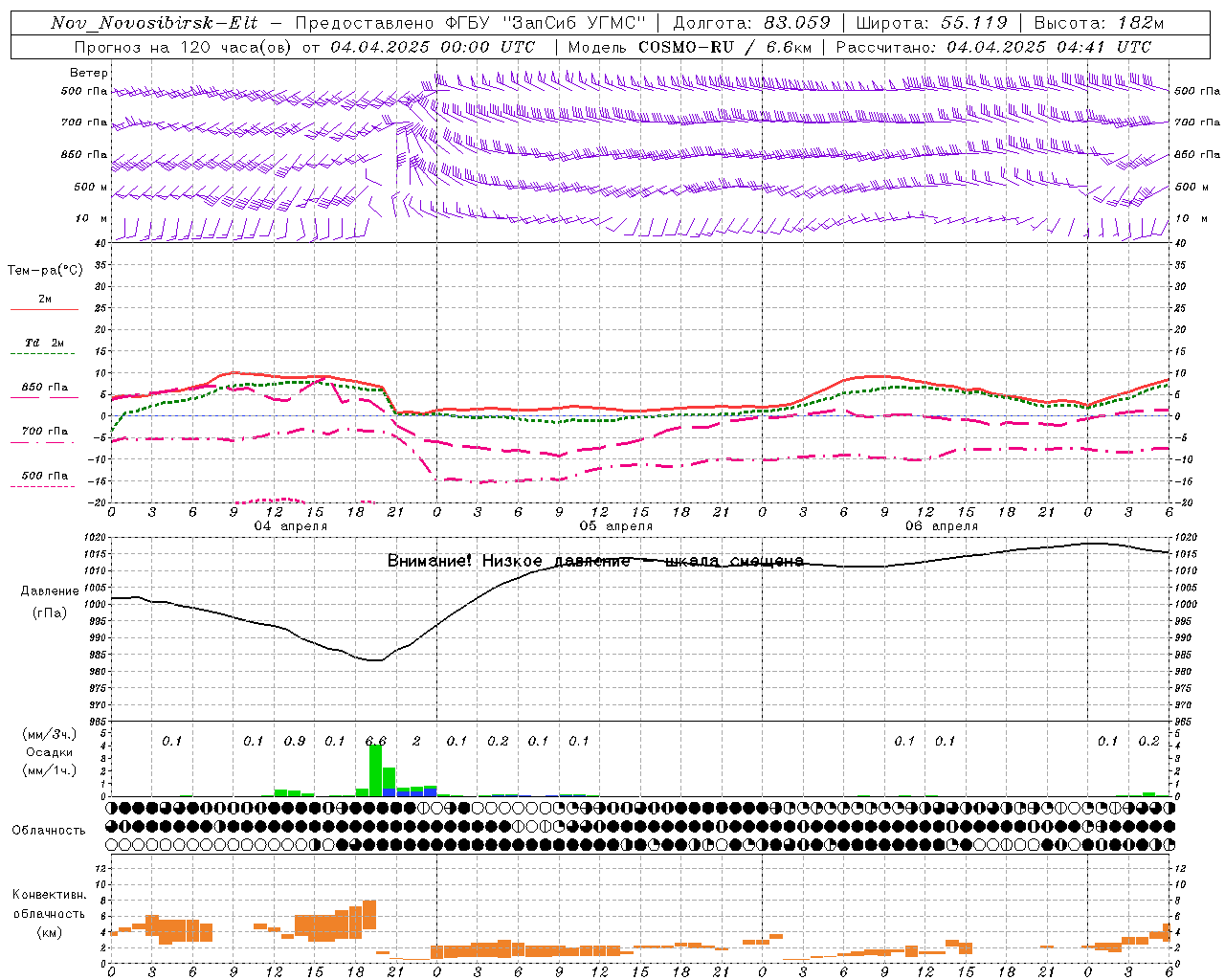Image resolution: width=1225 pixels, height=980 pixels.
Task: Click the Давление pressure panel label
Action: tap(48, 591)
